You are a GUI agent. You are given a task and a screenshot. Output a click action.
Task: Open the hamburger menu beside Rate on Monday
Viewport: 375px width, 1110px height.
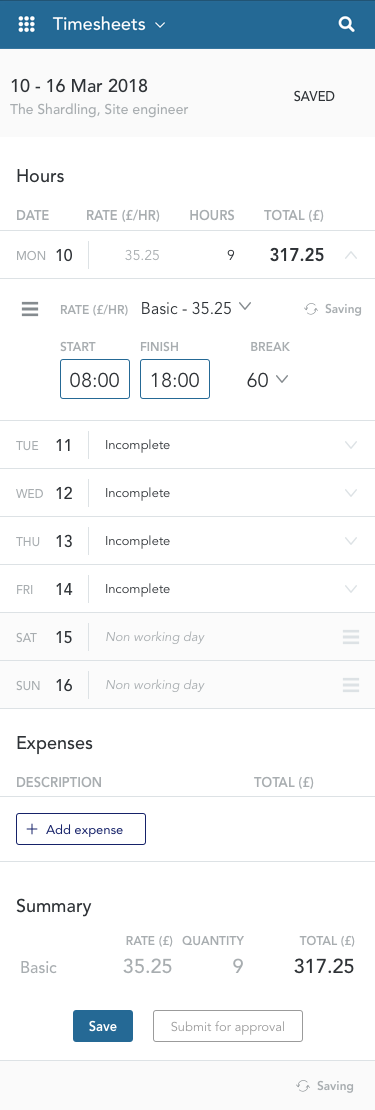(x=30, y=309)
